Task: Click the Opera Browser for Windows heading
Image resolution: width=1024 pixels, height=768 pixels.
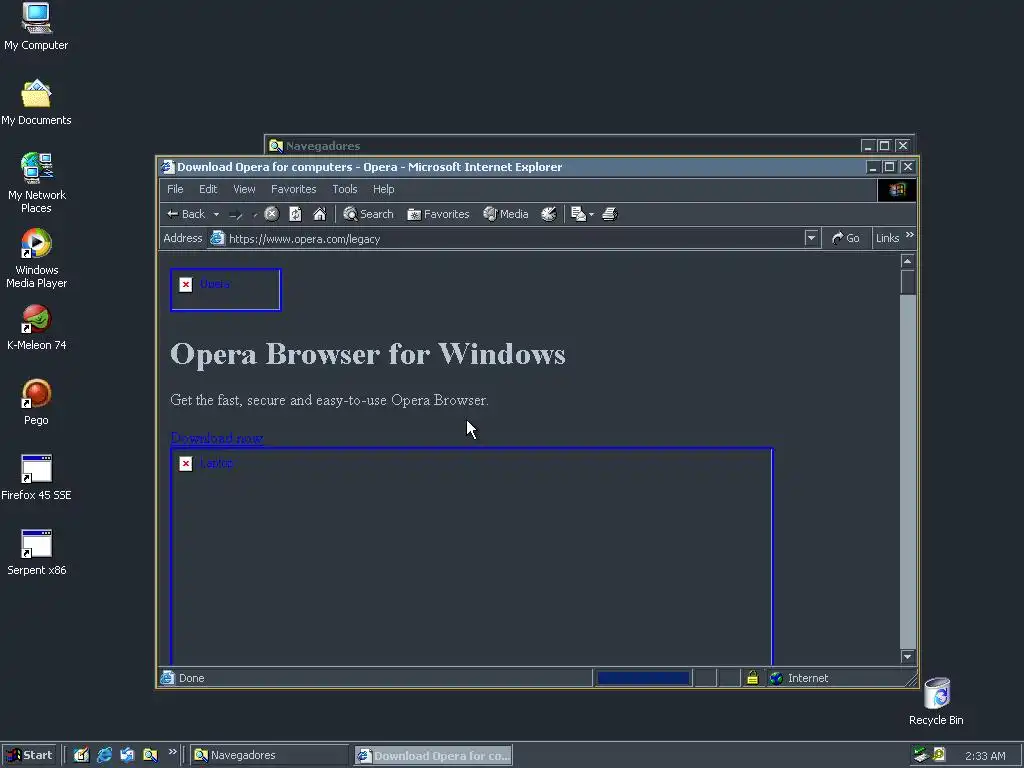Action: 368,354
